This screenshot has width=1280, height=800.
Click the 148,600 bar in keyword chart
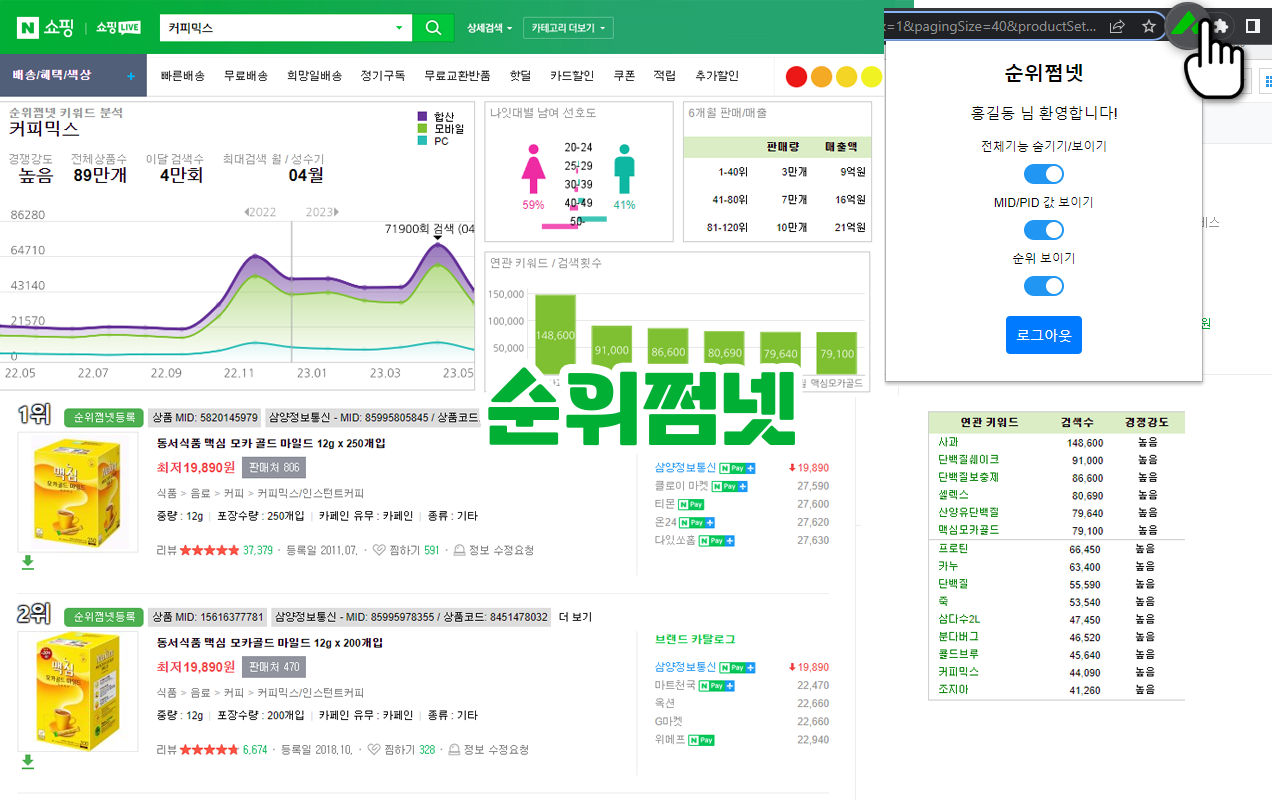(x=555, y=335)
